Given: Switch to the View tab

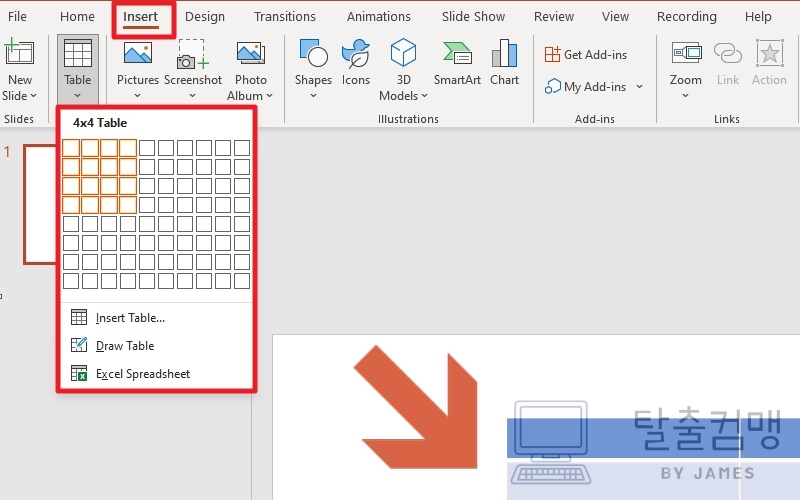Looking at the screenshot, I should (x=615, y=16).
